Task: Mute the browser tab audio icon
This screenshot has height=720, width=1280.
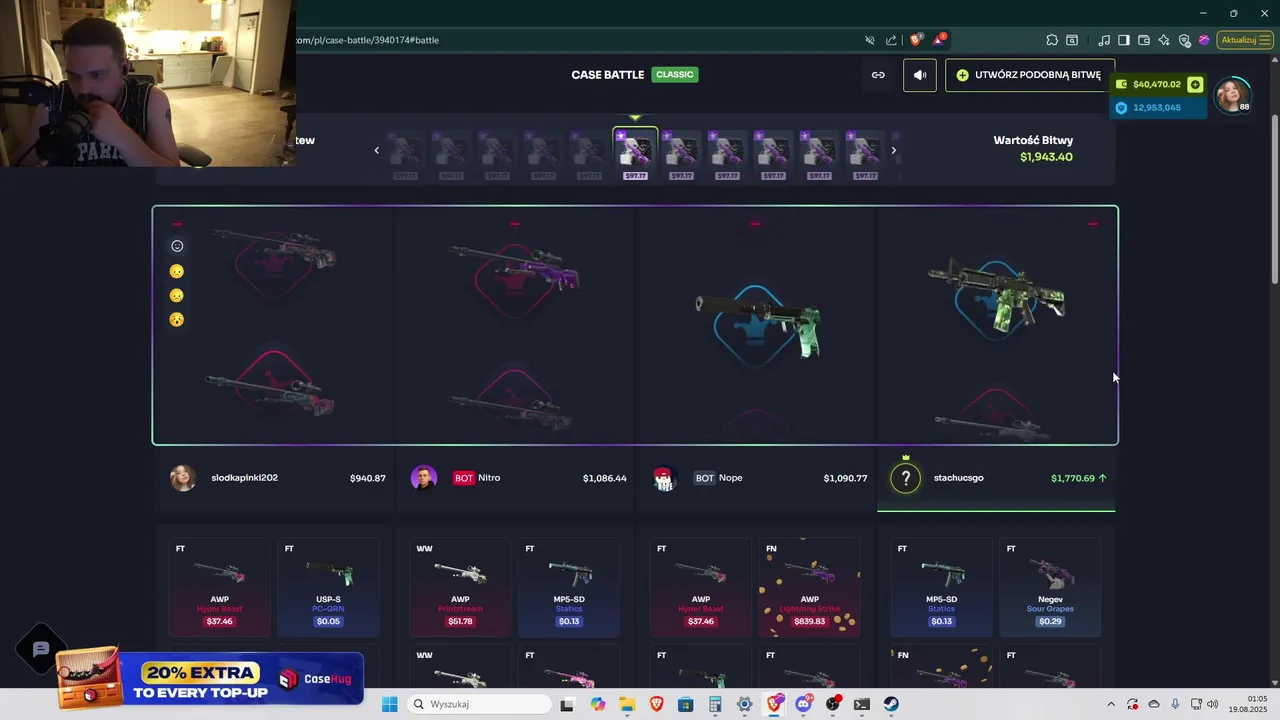Action: pyautogui.click(x=869, y=40)
